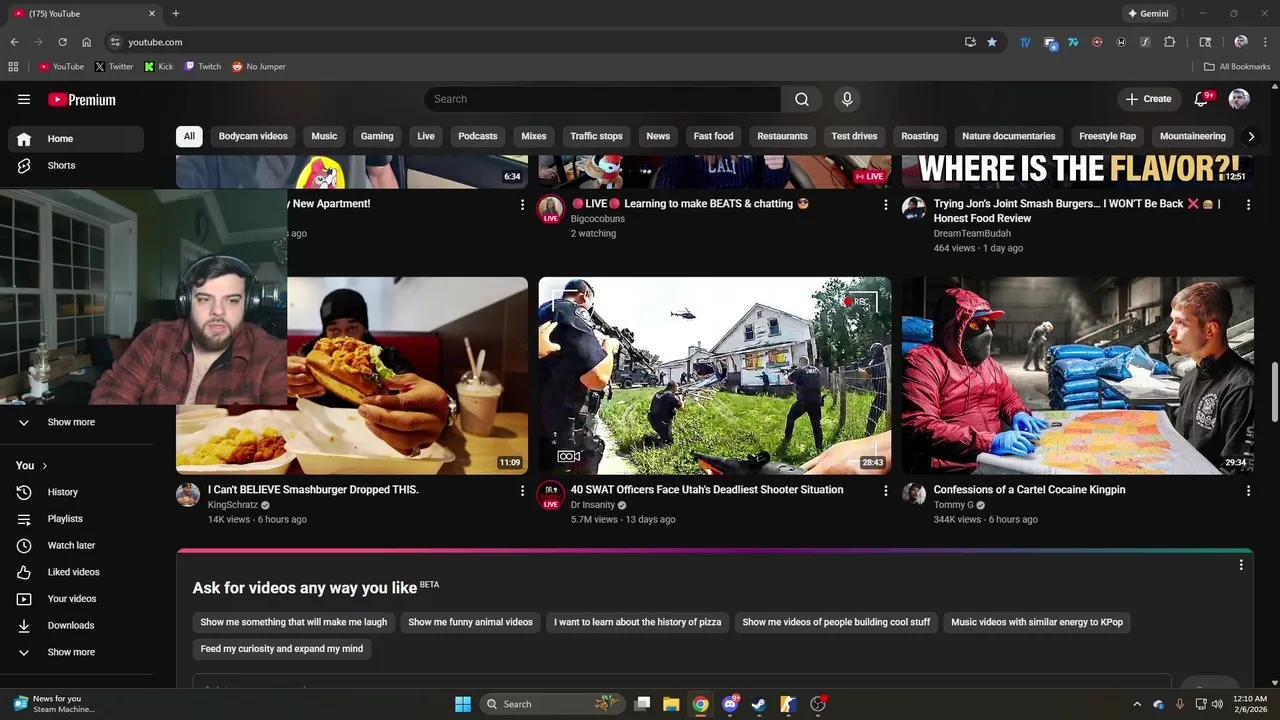Open options for the 40 SWAT Officers video
Viewport: 1280px width, 720px height.
[x=885, y=491]
